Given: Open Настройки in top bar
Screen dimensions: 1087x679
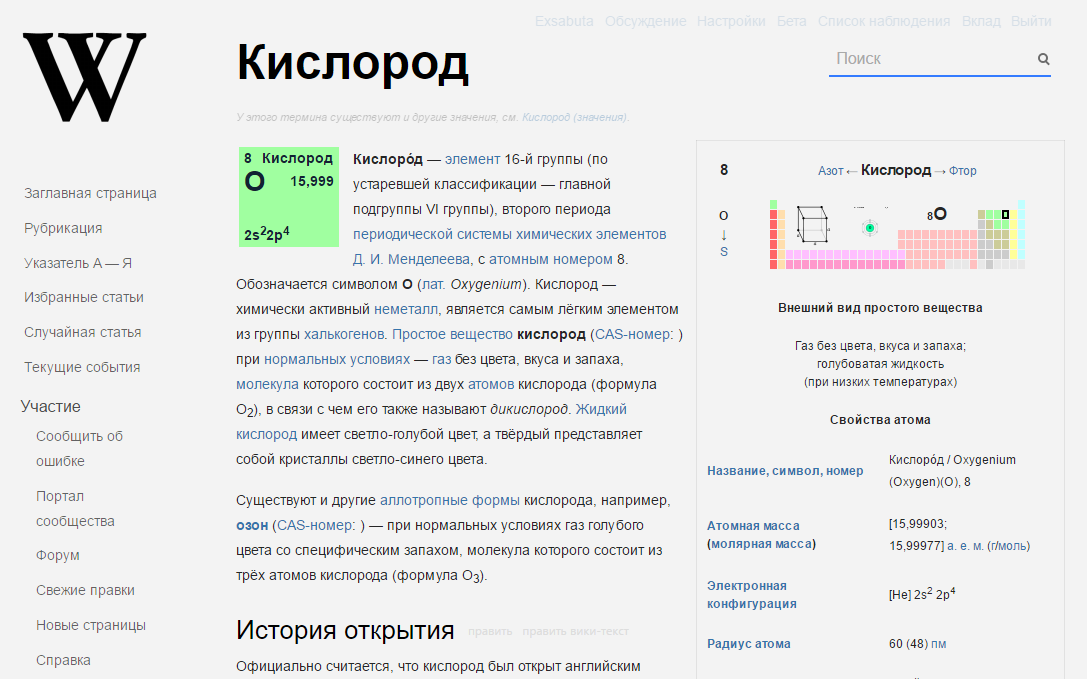Looking at the screenshot, I should point(731,22).
